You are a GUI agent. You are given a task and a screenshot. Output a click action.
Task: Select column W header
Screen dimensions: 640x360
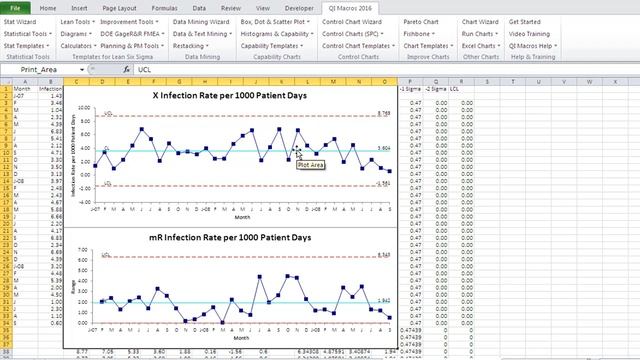click(589, 82)
